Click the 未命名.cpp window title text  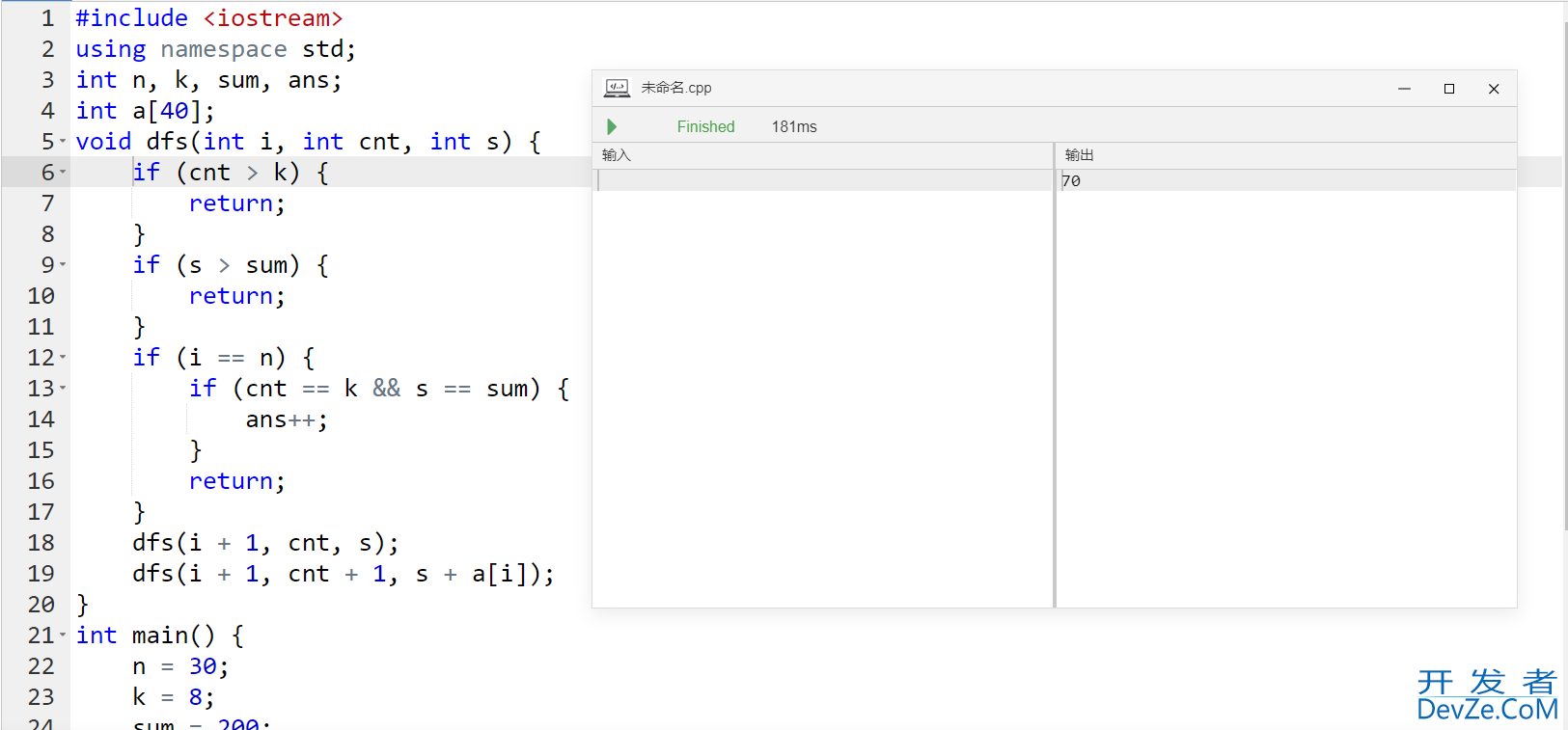(x=676, y=88)
